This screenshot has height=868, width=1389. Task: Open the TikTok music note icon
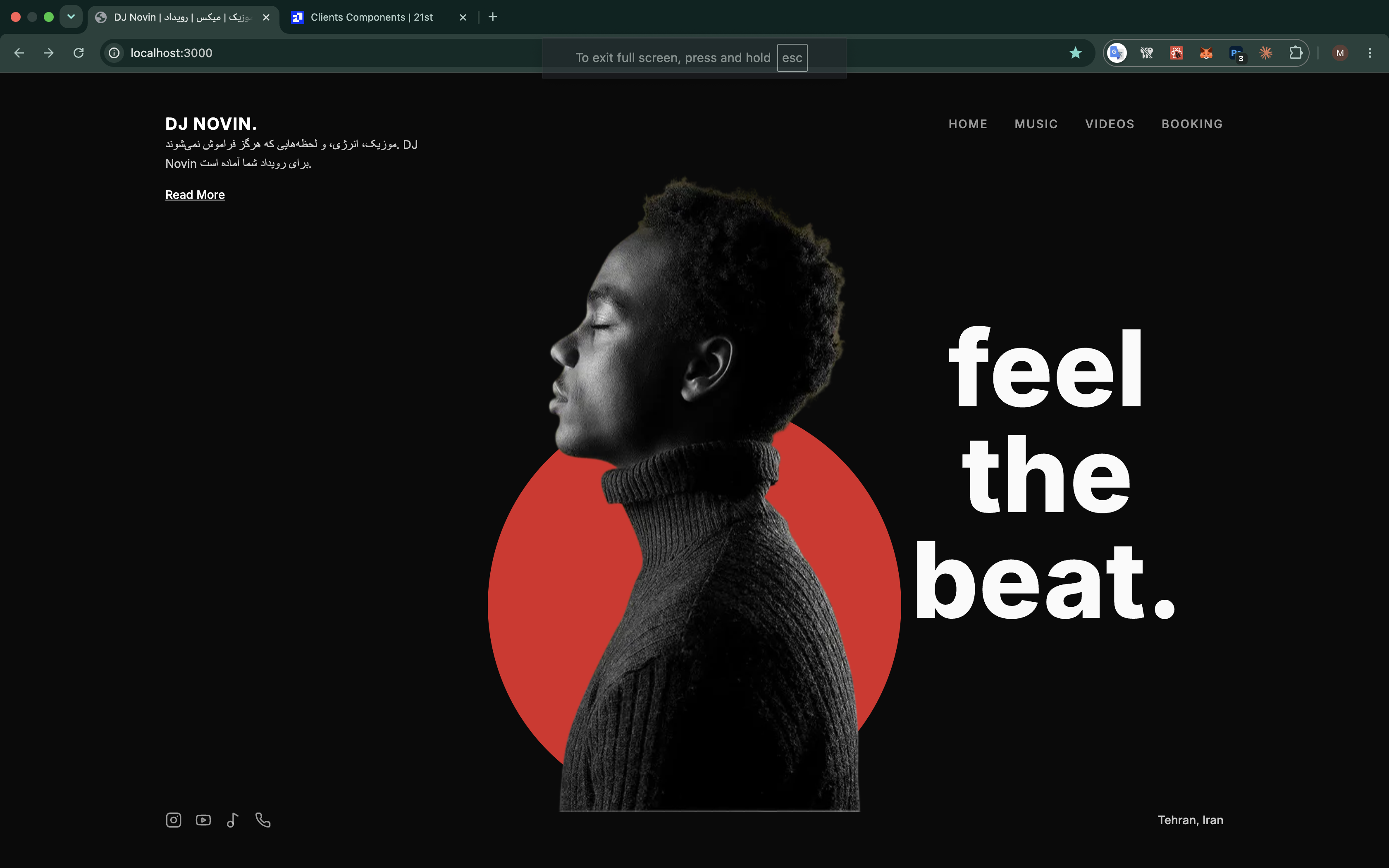(x=232, y=820)
